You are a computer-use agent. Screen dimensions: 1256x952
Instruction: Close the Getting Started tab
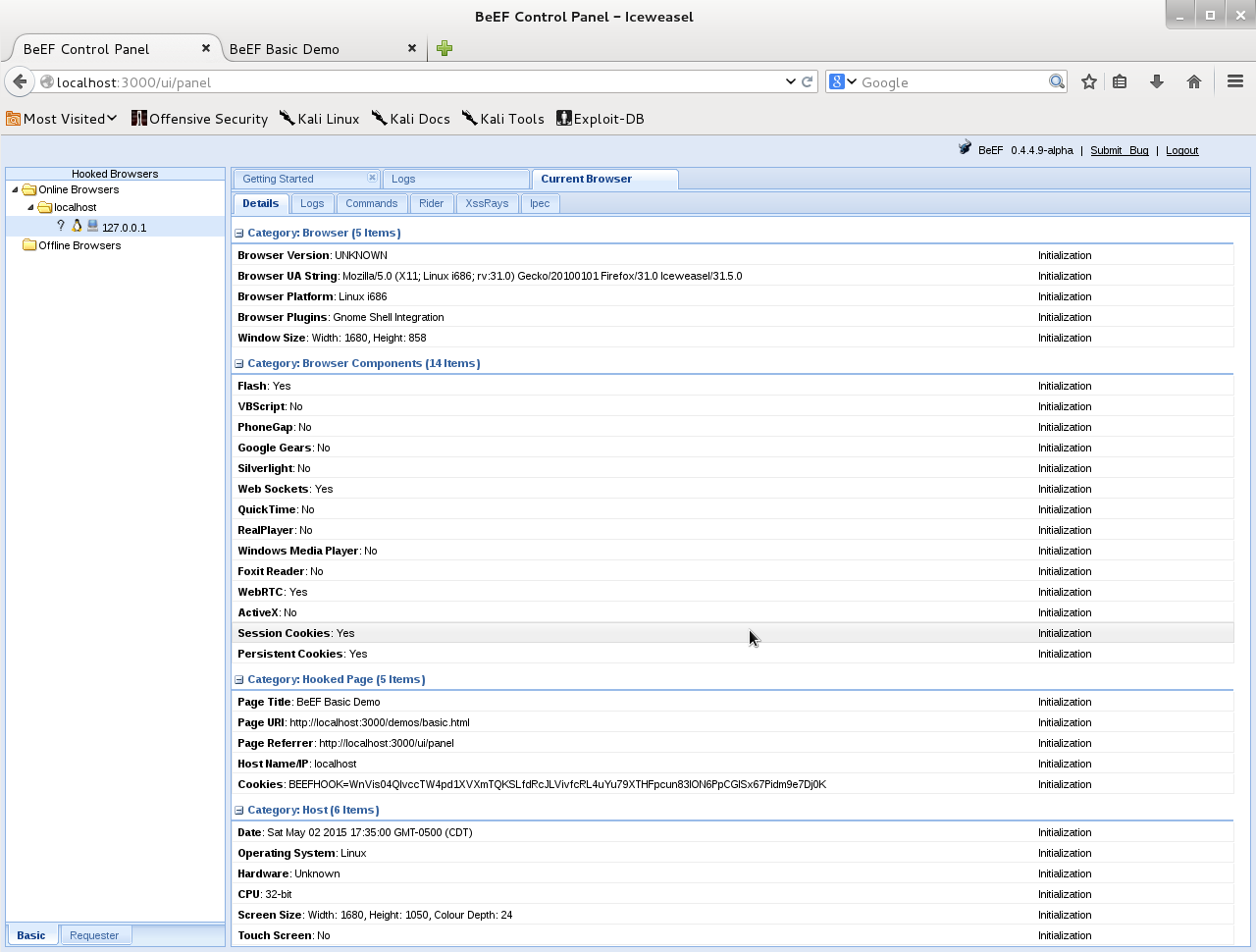(372, 178)
